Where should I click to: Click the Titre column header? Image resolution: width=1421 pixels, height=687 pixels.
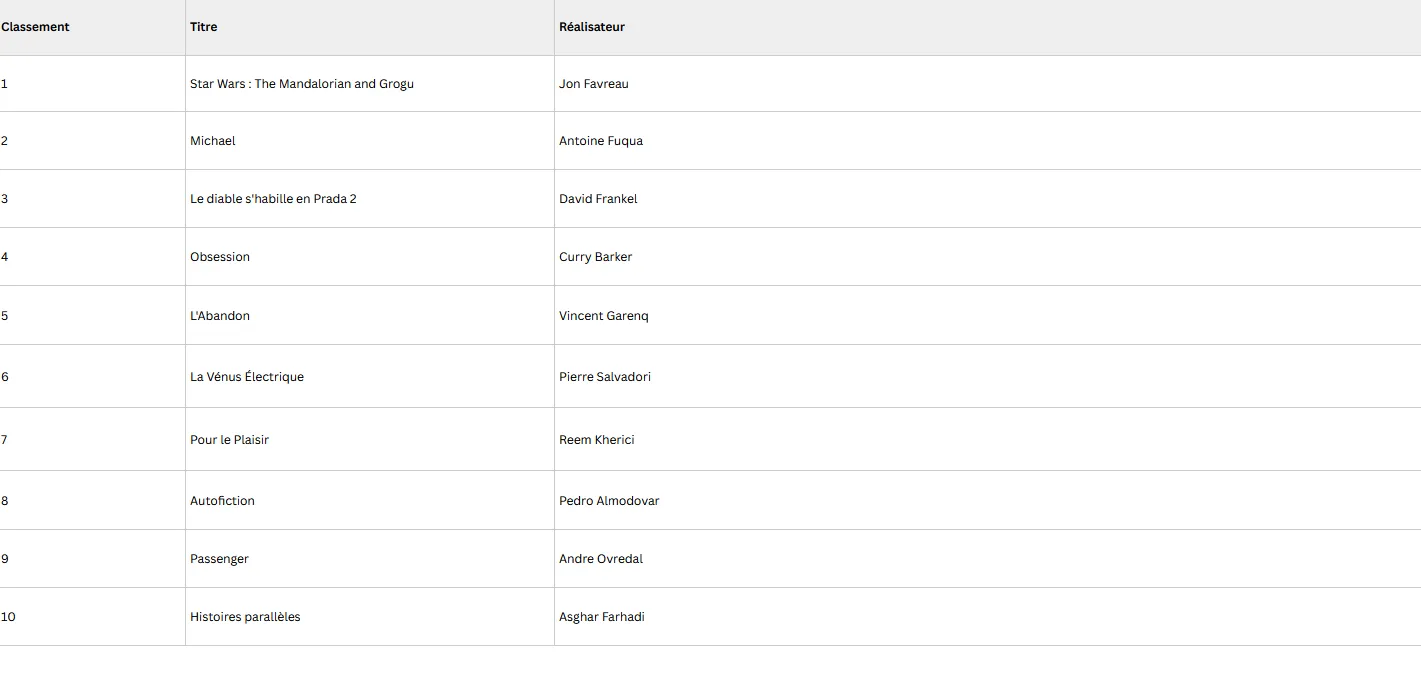[370, 27]
